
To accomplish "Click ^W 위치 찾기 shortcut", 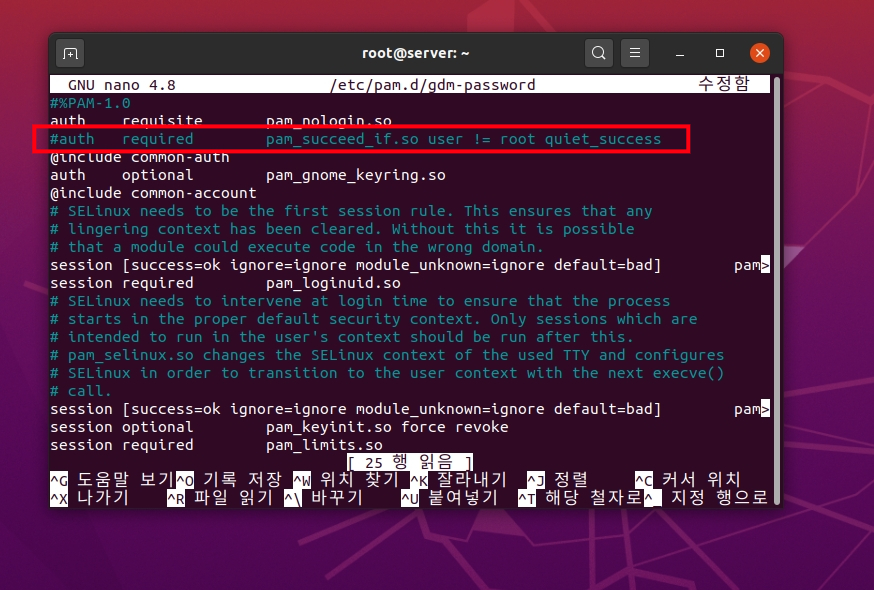I will tap(346, 480).
